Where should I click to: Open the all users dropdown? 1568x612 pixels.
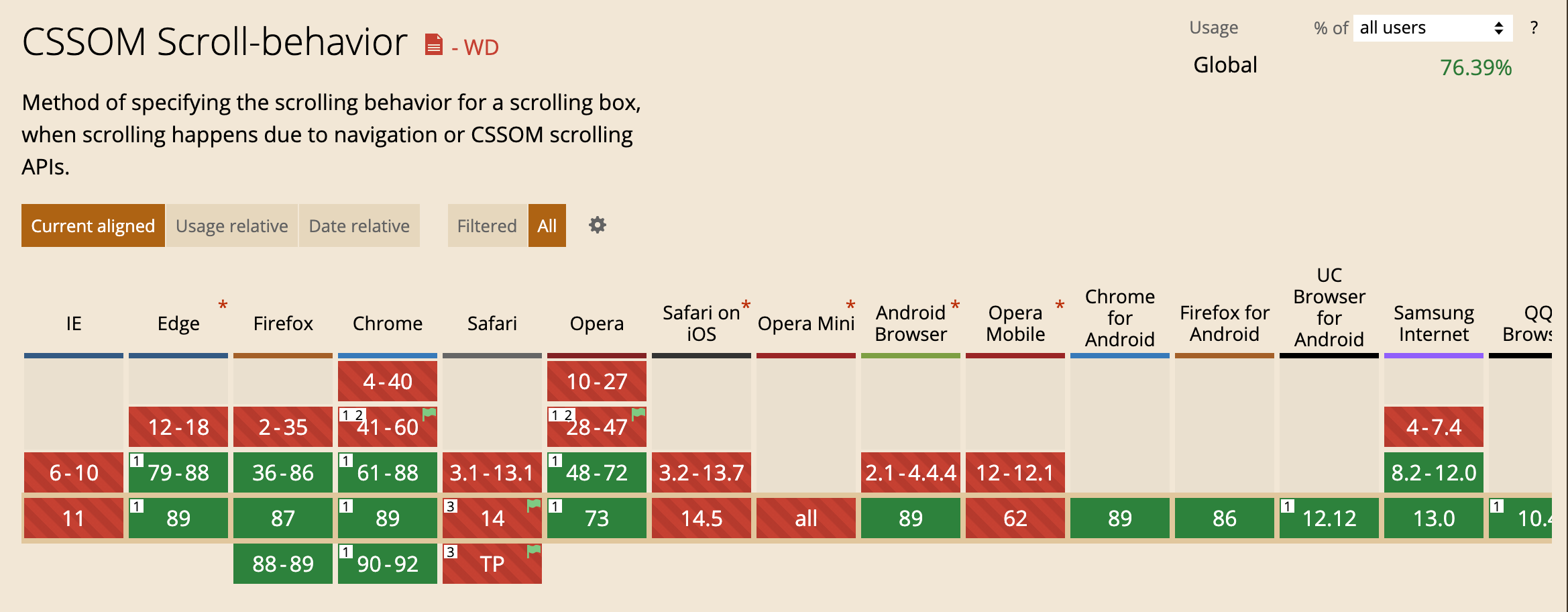1433,28
